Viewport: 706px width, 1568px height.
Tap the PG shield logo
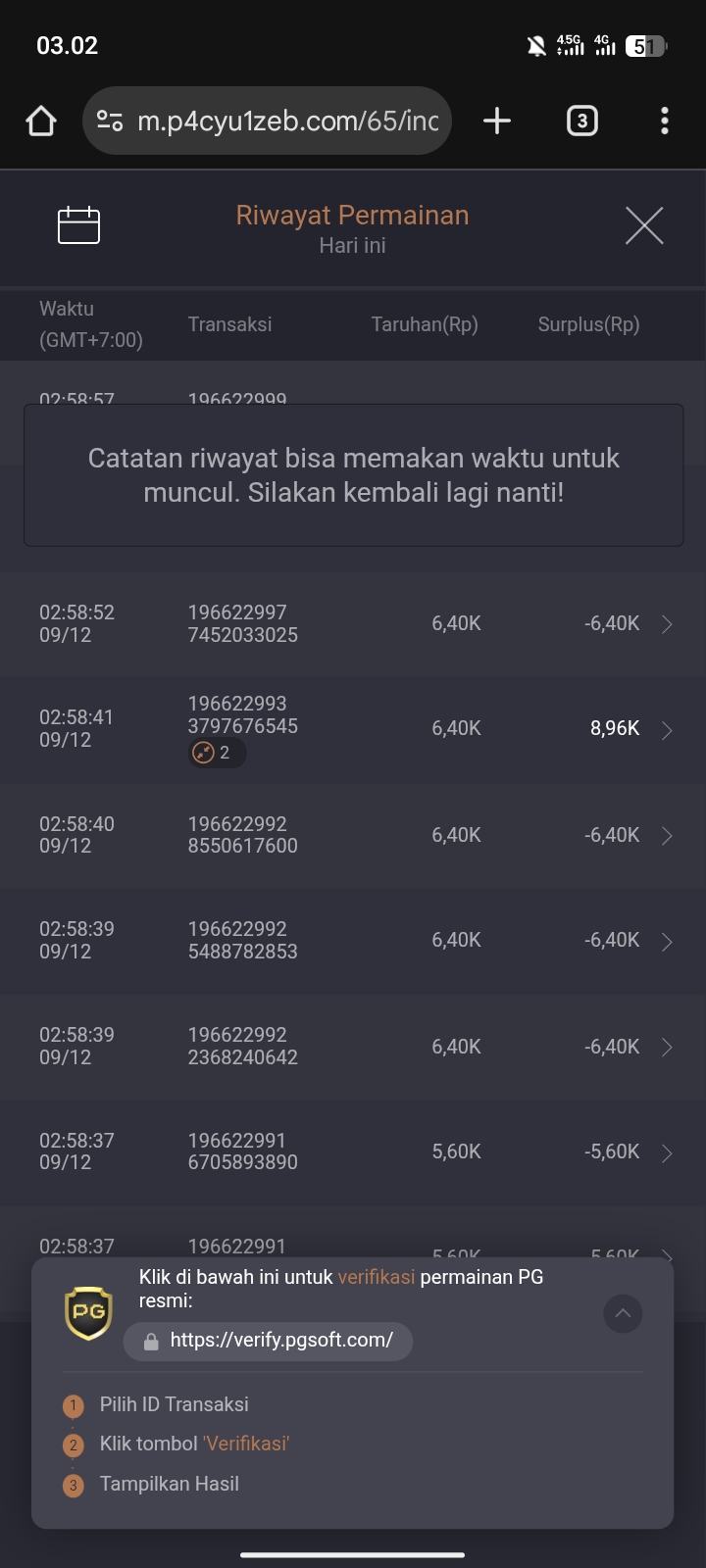click(88, 1313)
